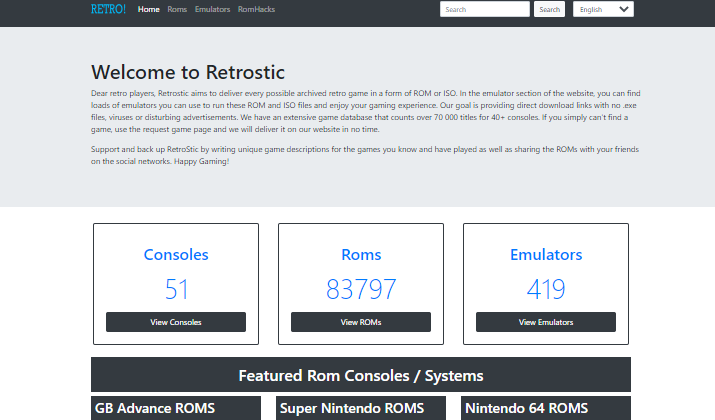715x420 pixels.
Task: Click the RETRO! site logo
Action: [x=108, y=9]
